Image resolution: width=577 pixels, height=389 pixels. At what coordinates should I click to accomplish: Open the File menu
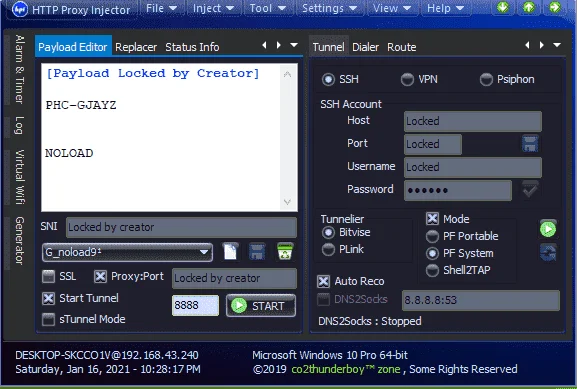[x=162, y=8]
